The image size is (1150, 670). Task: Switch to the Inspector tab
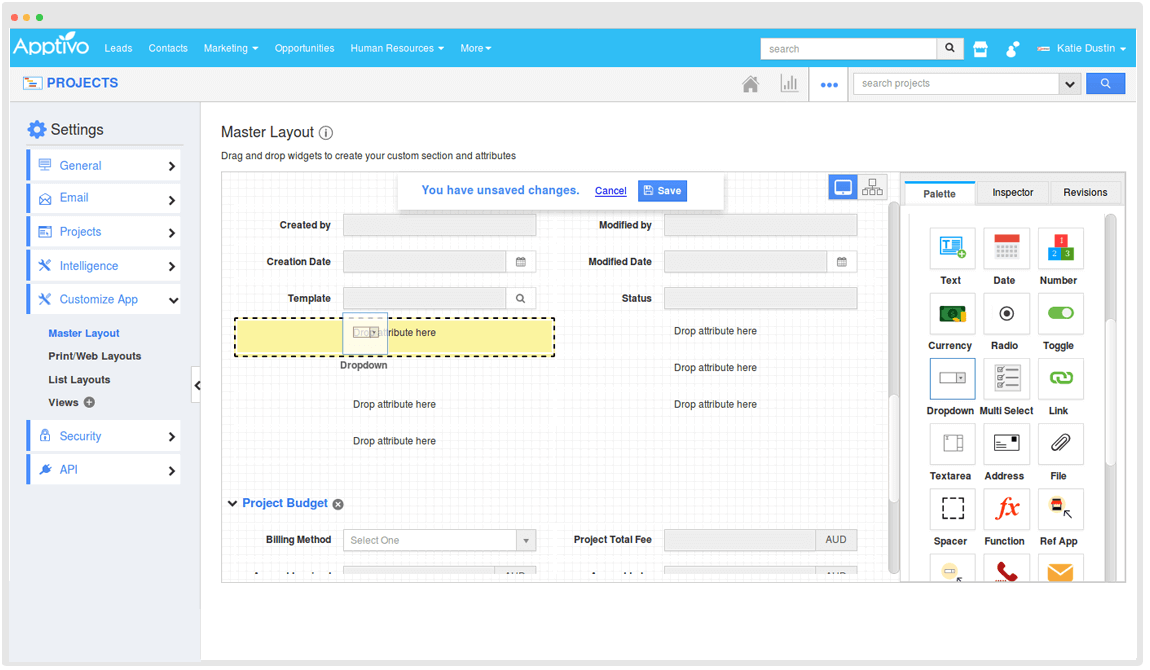pyautogui.click(x=1012, y=192)
